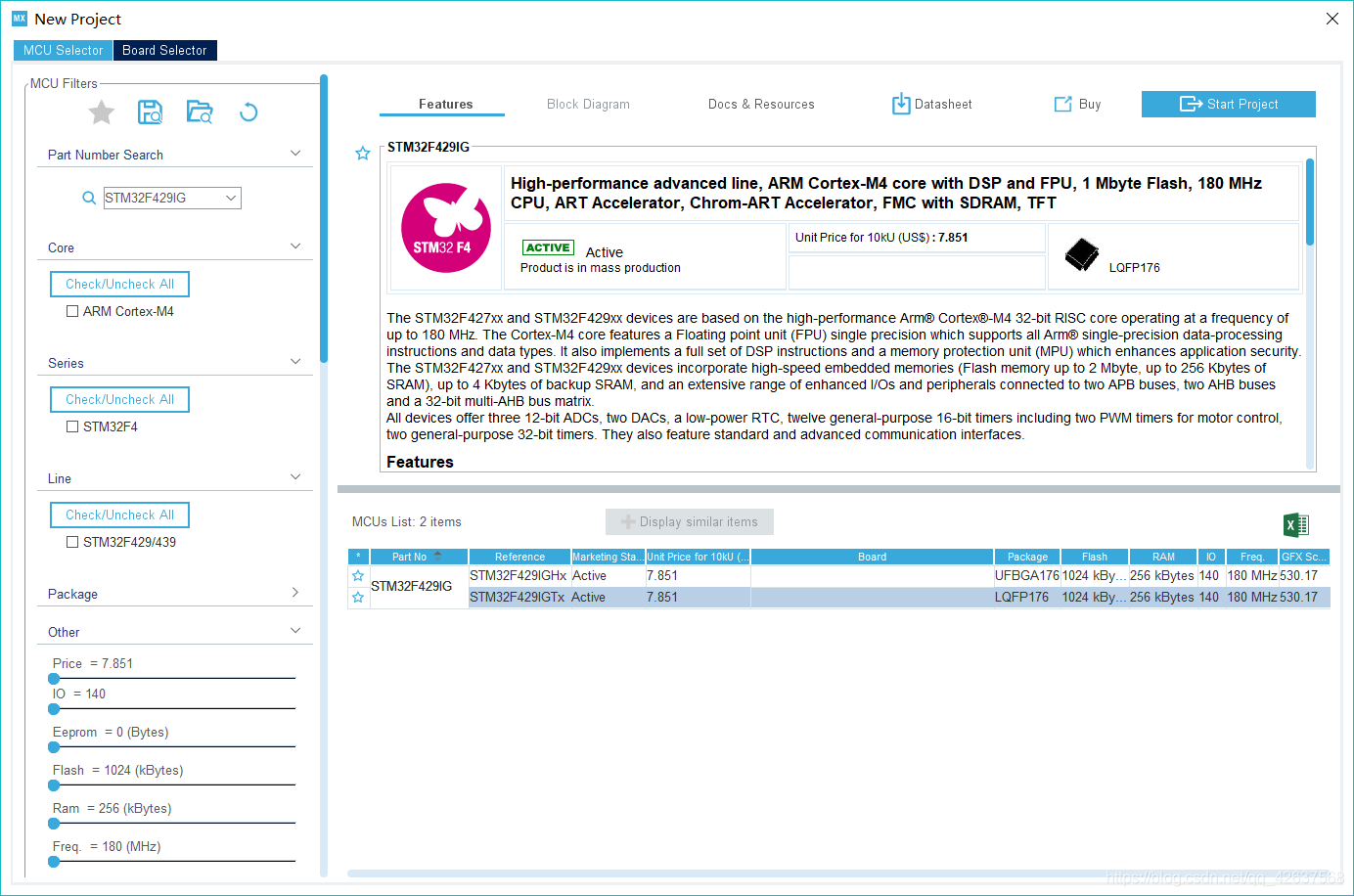Open the Features tab
1354x896 pixels.
[x=445, y=104]
